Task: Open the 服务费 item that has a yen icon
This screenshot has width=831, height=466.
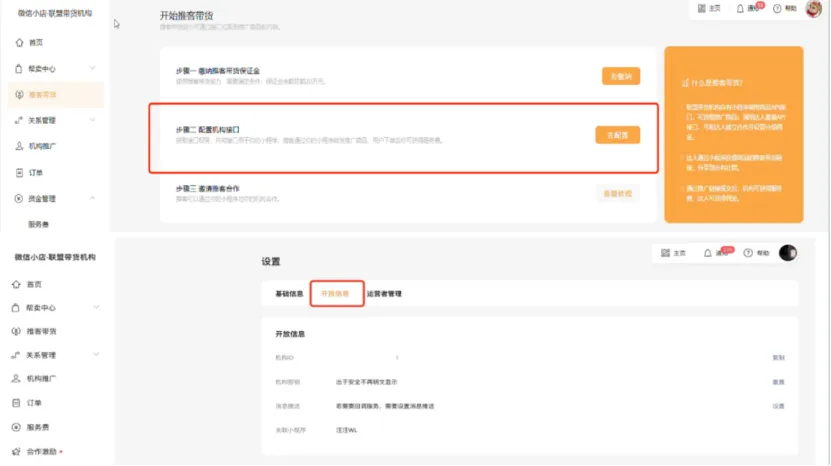Action: 38,427
